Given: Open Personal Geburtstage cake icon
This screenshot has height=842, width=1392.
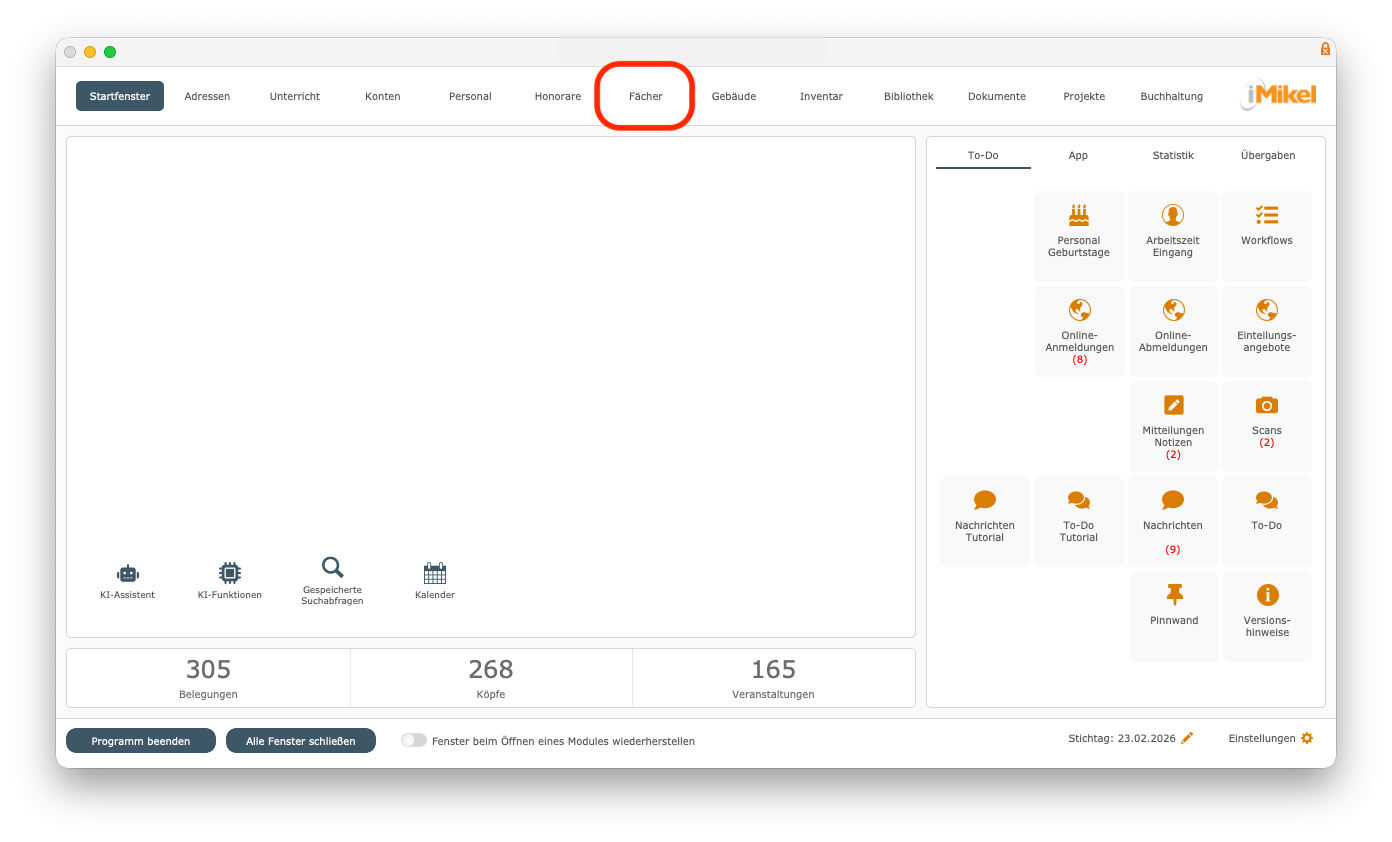Looking at the screenshot, I should pos(1079,215).
